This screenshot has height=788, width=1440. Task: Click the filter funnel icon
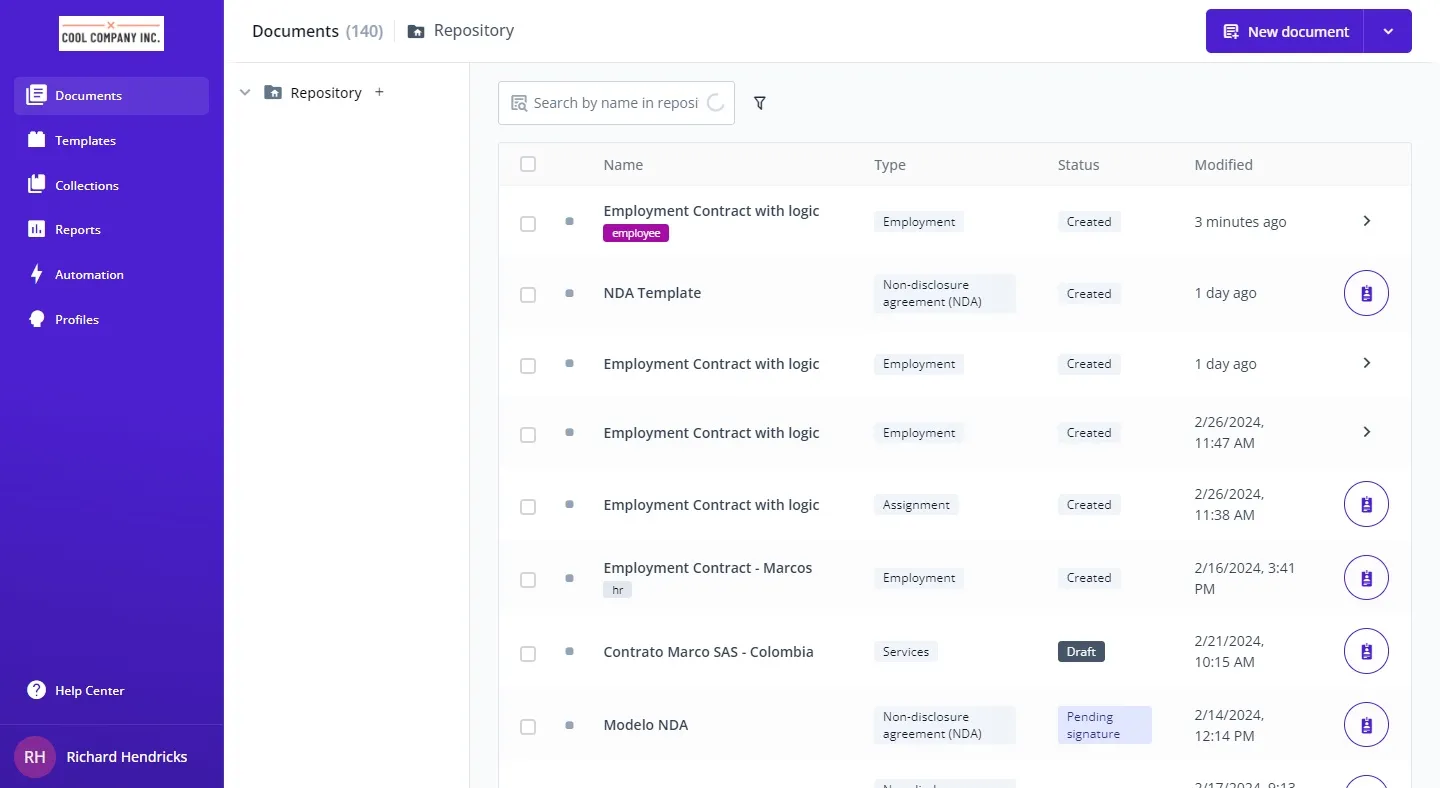pyautogui.click(x=760, y=103)
